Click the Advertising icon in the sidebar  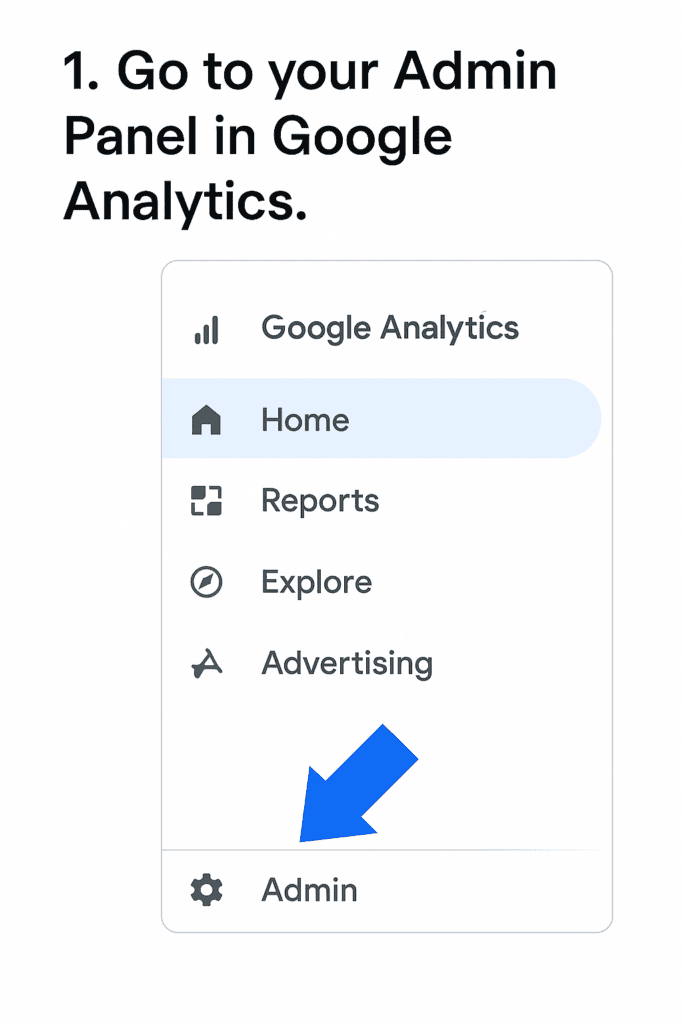click(x=207, y=664)
